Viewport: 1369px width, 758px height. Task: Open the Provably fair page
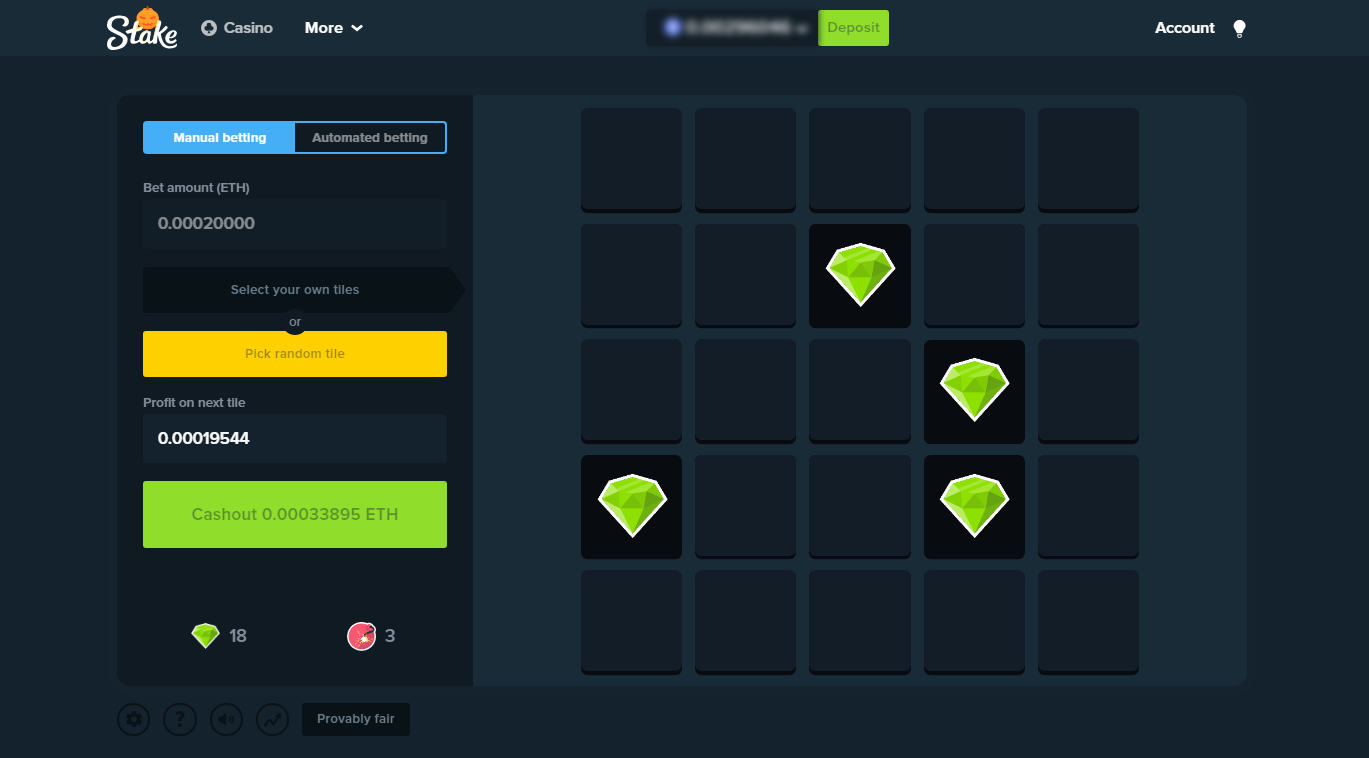355,719
